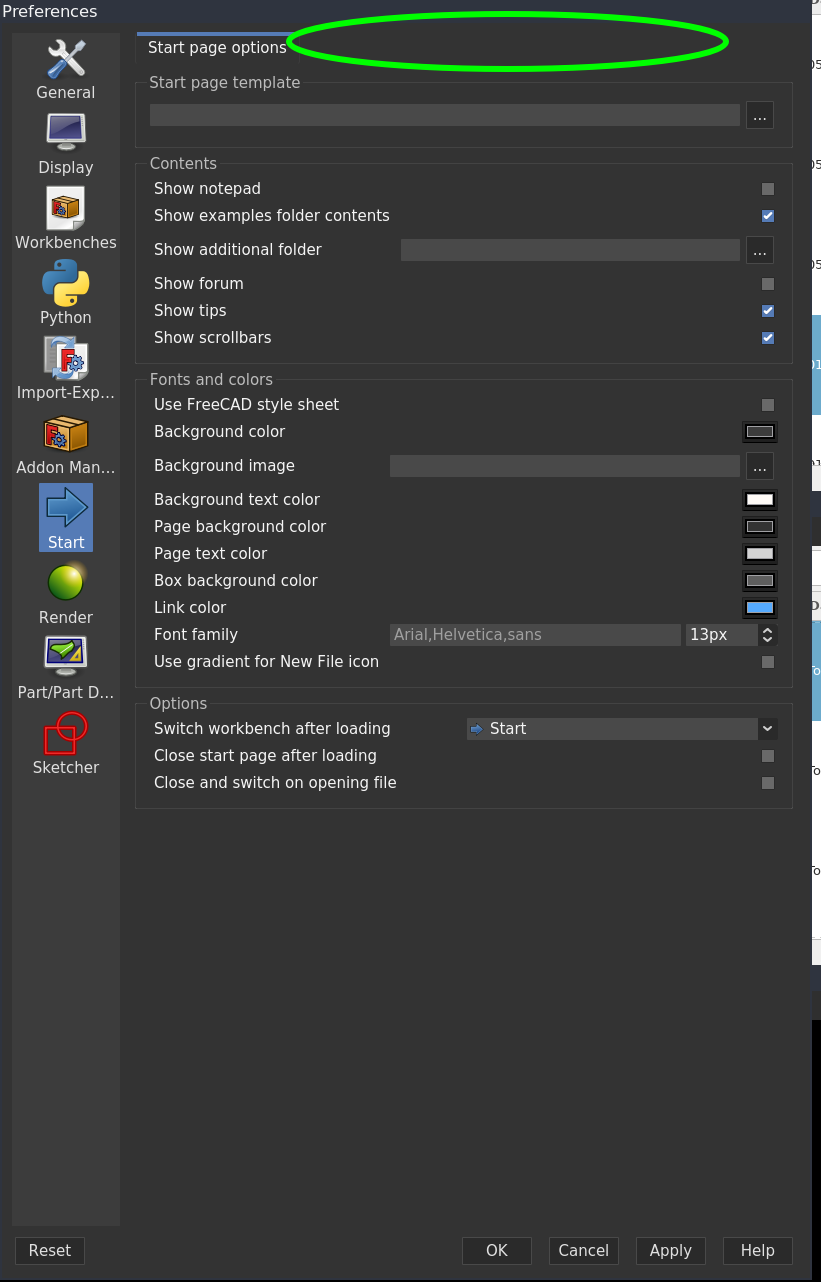Switch to the Start page options tab

tap(216, 47)
